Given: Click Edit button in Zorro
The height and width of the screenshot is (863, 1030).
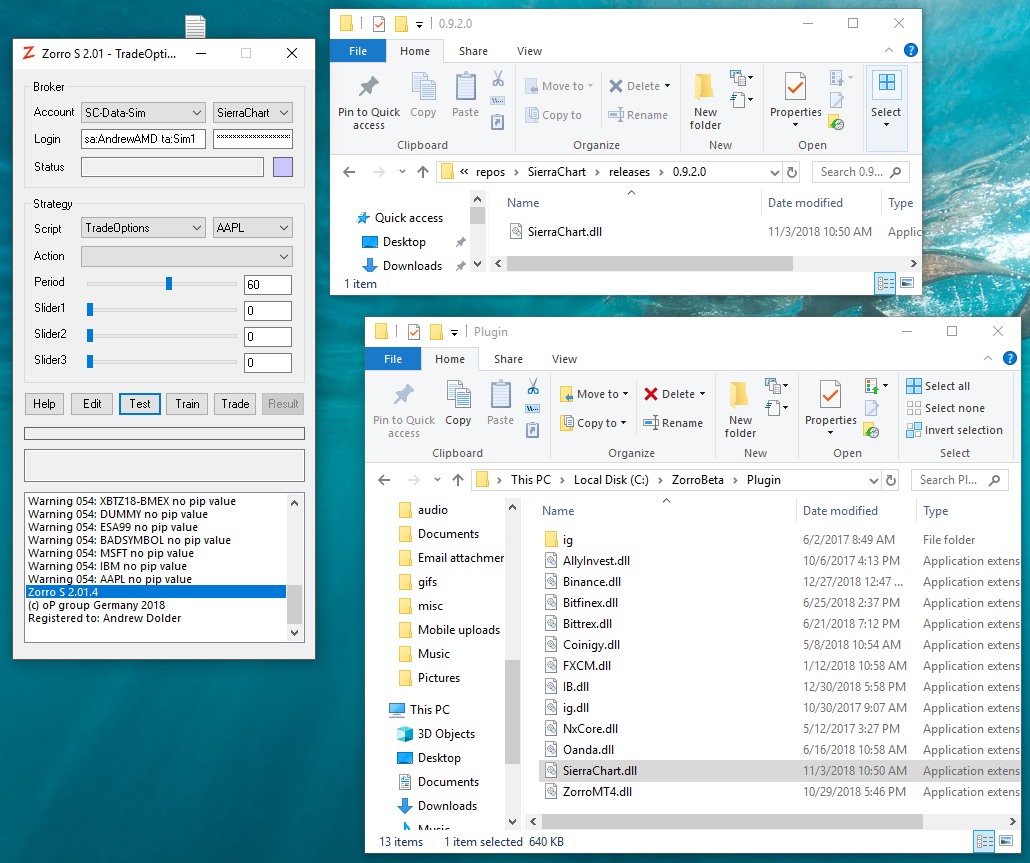Looking at the screenshot, I should (92, 404).
